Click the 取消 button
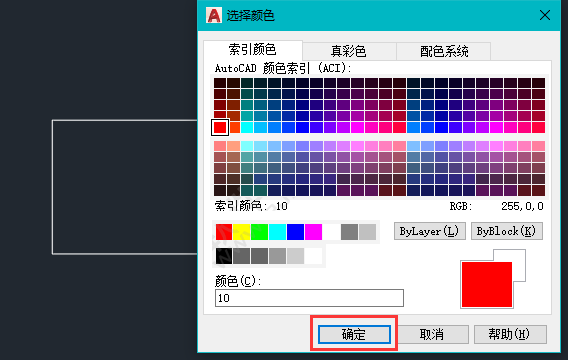568x360 pixels. pyautogui.click(x=432, y=334)
